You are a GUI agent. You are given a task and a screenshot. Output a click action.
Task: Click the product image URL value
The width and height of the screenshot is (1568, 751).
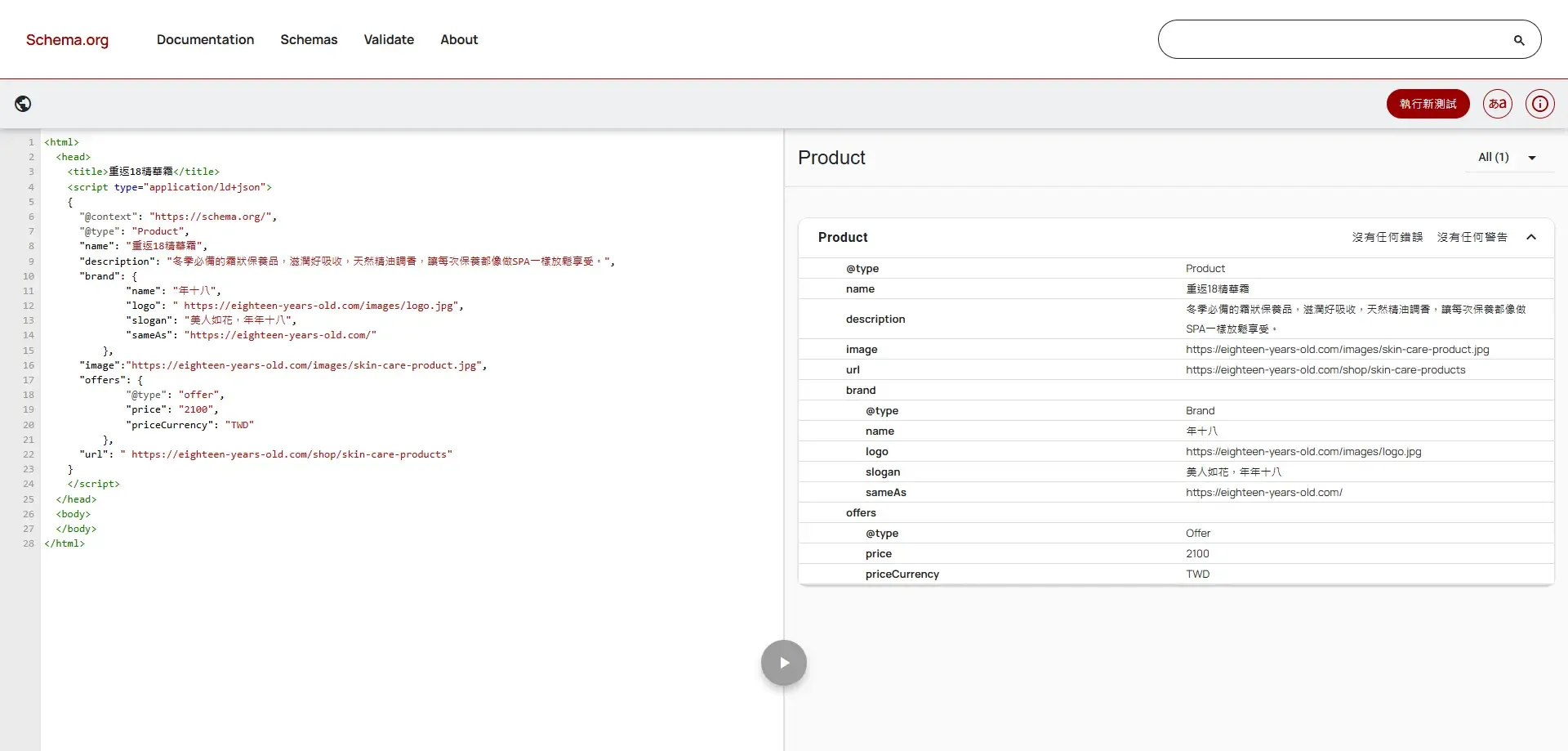[x=1337, y=350]
